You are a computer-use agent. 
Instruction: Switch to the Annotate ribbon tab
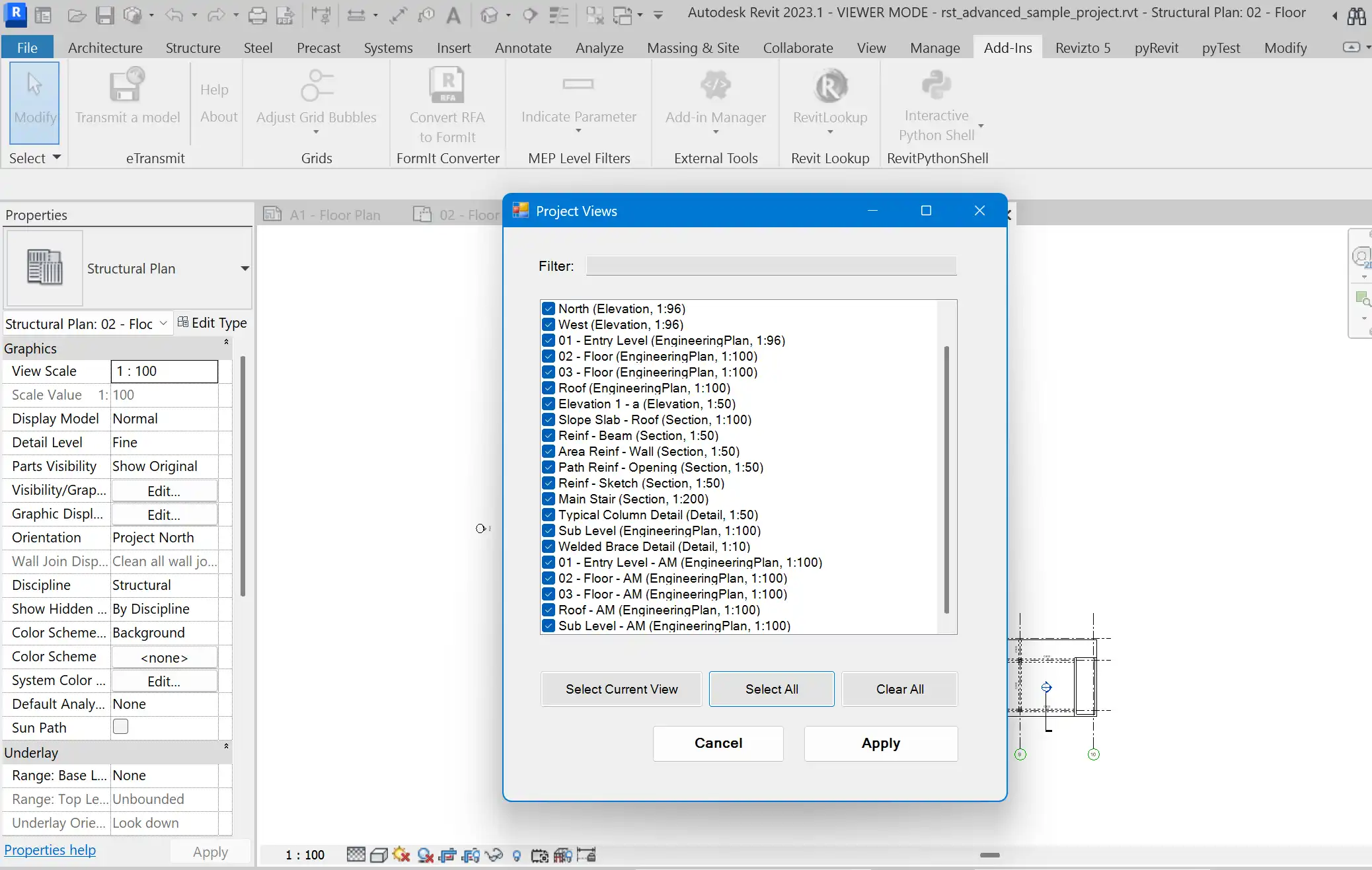click(x=523, y=48)
